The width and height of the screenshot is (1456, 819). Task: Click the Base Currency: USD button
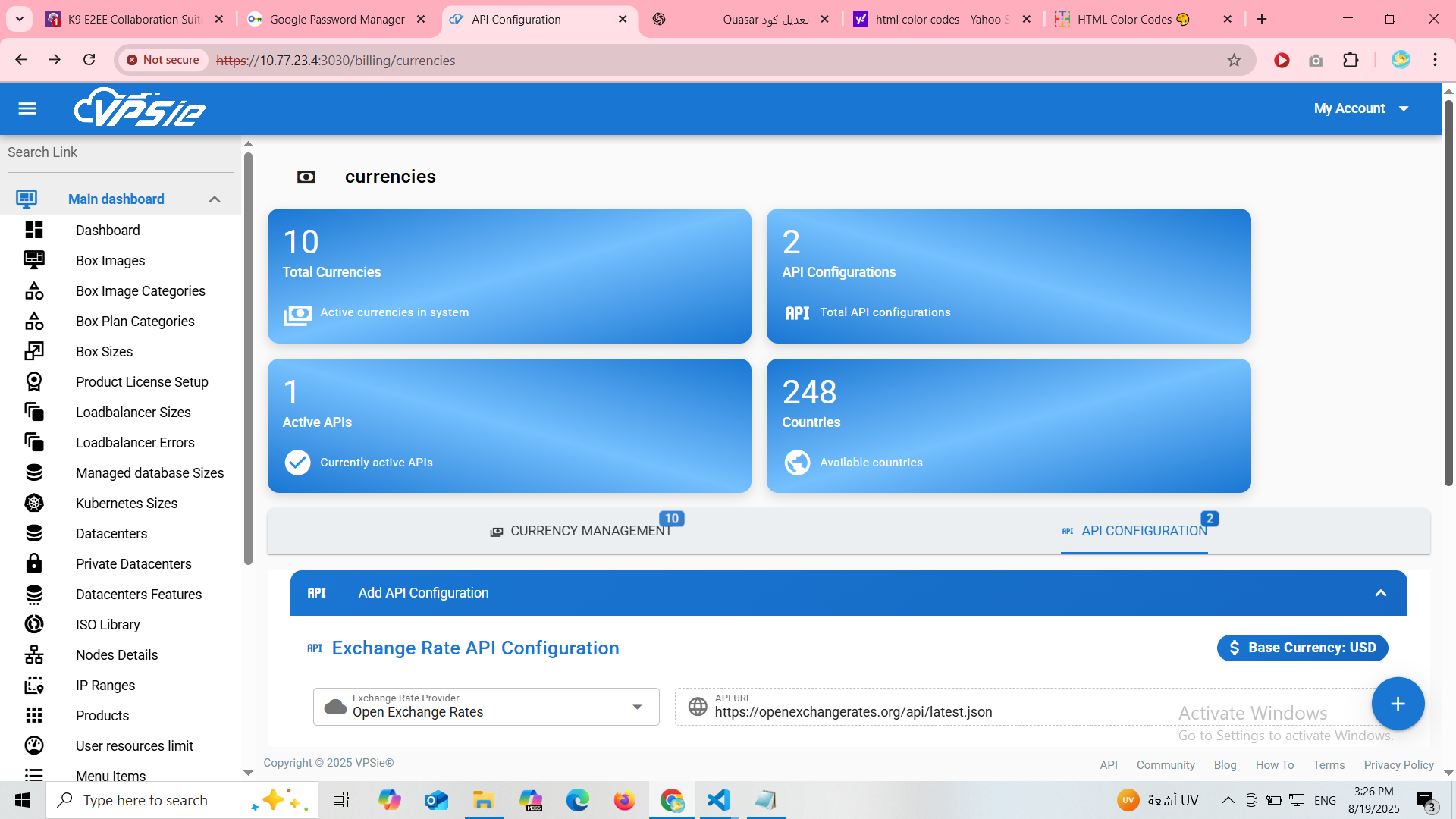1301,648
